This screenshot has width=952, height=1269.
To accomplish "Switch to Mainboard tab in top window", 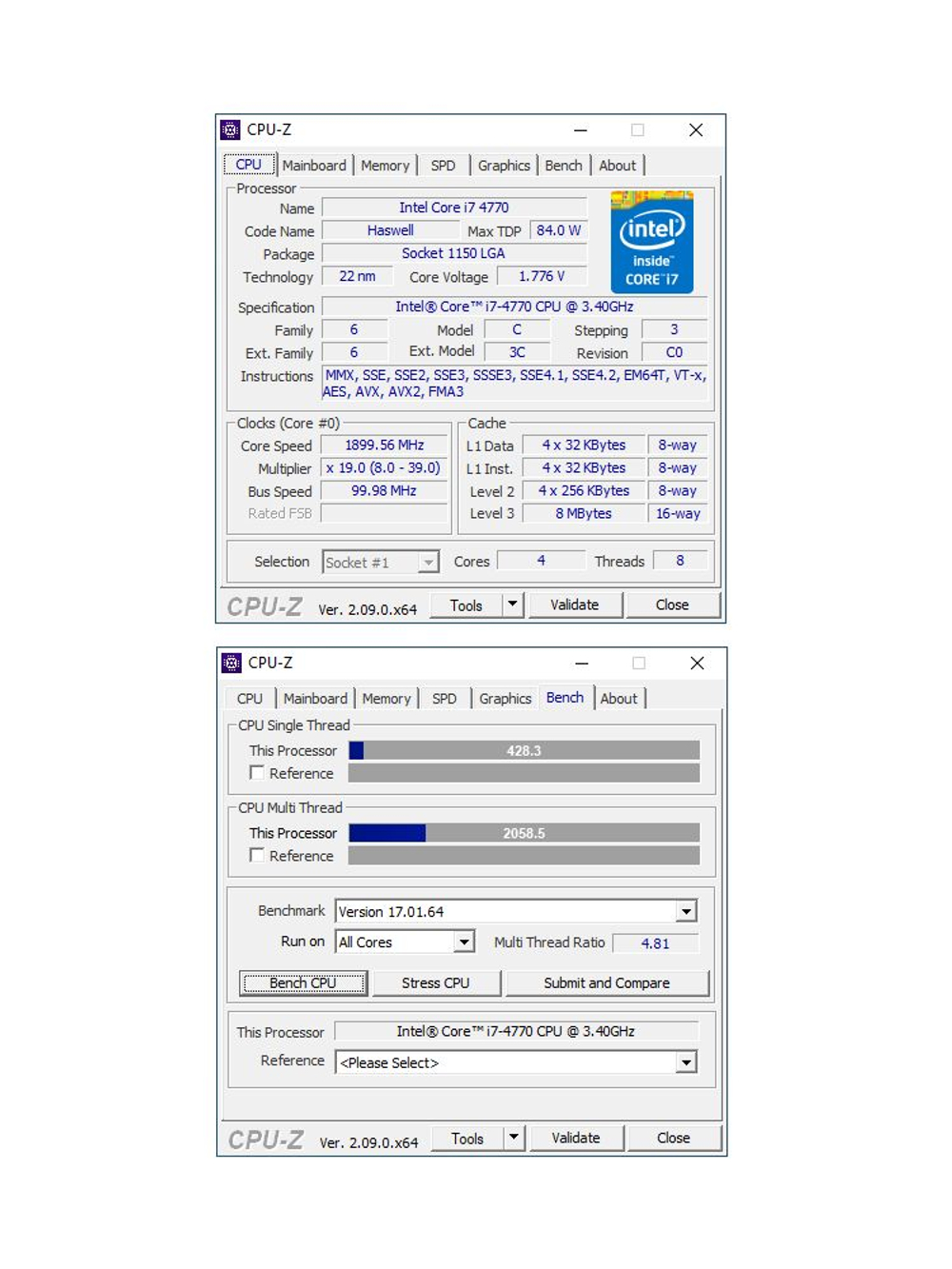I will tap(314, 166).
